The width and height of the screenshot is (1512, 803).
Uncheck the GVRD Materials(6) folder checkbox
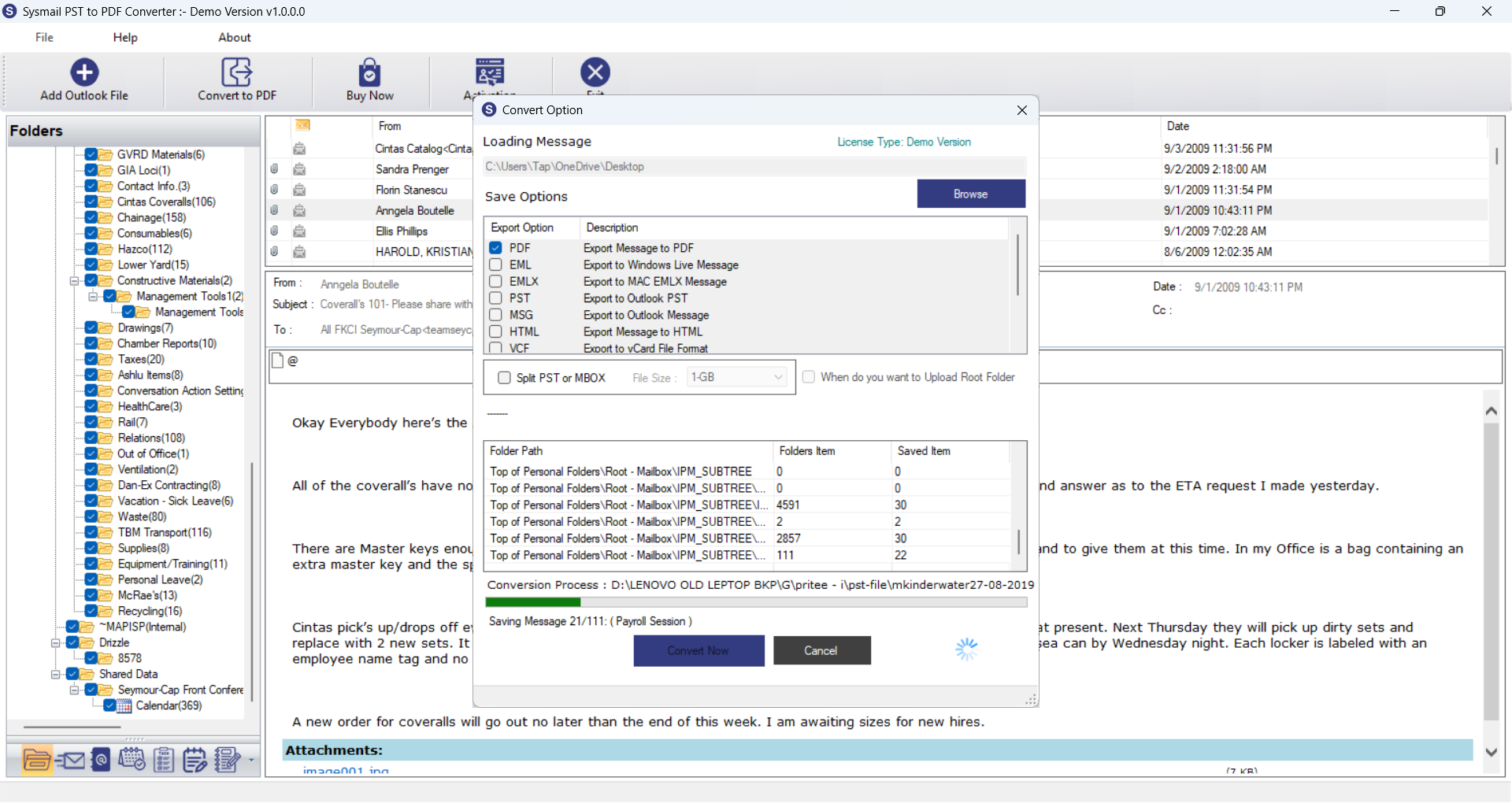(x=91, y=155)
